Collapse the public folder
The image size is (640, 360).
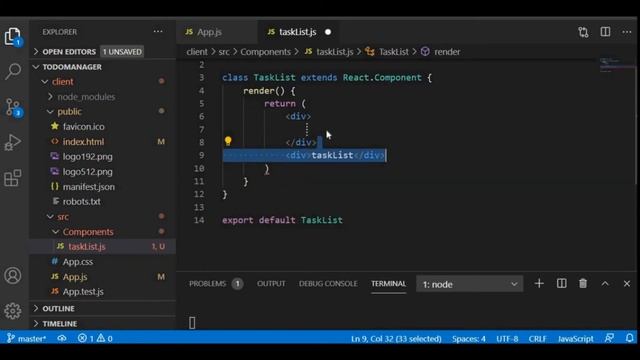(103, 111)
